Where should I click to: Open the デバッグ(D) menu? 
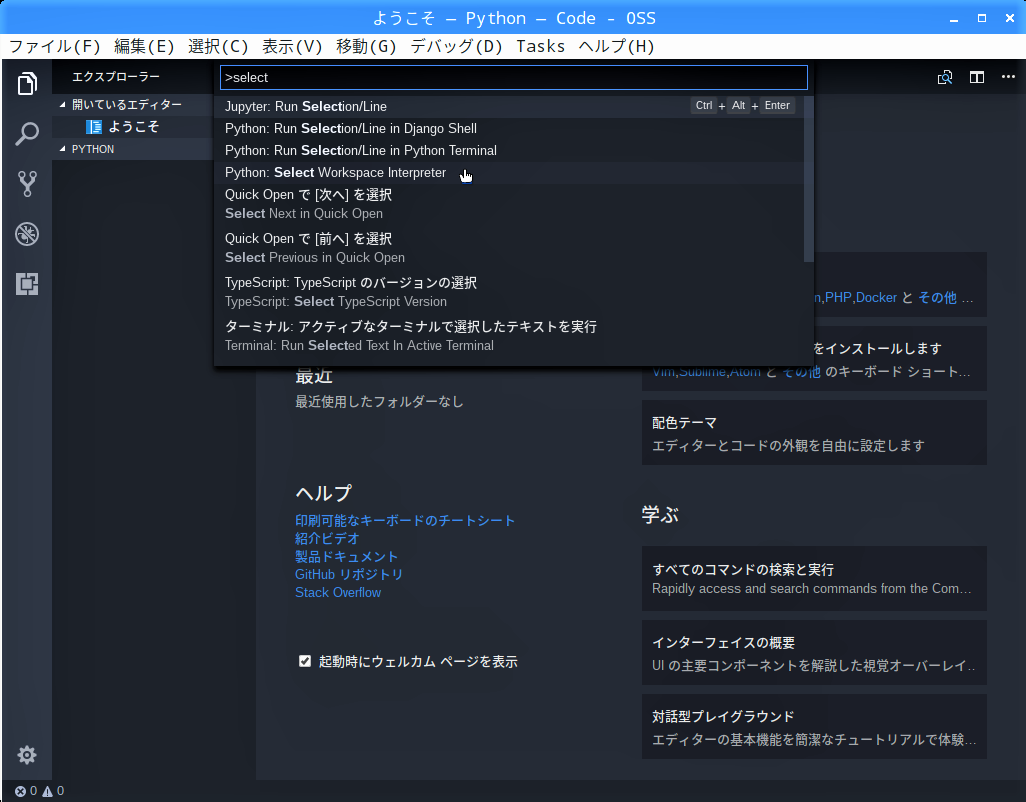coord(456,46)
